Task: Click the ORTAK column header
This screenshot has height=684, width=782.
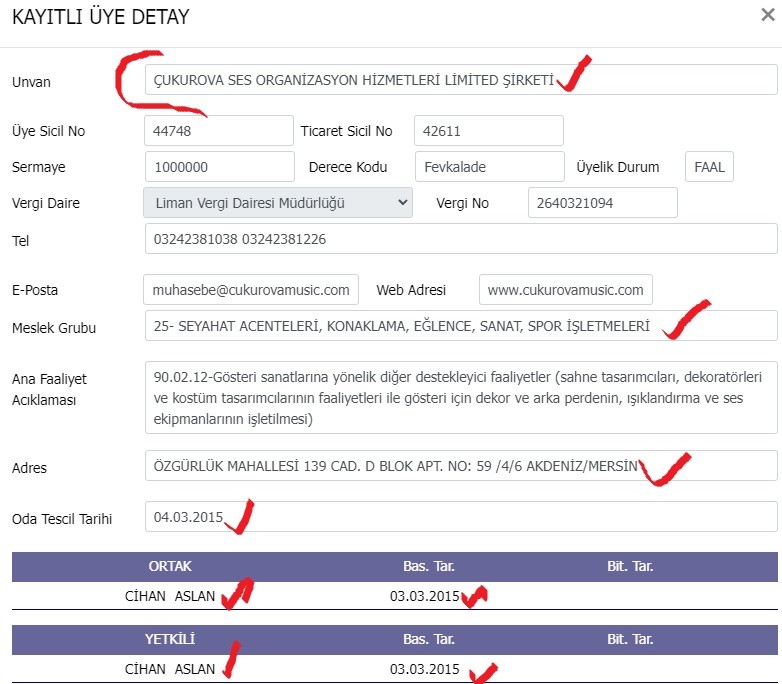Action: 170,566
